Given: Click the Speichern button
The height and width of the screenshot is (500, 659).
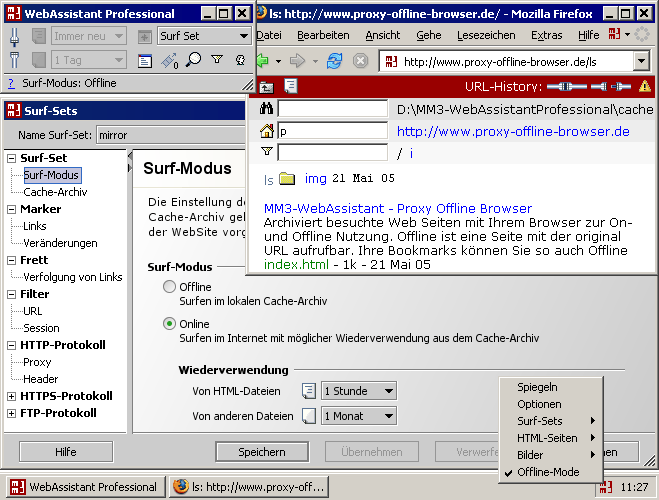Looking at the screenshot, I should click(262, 452).
